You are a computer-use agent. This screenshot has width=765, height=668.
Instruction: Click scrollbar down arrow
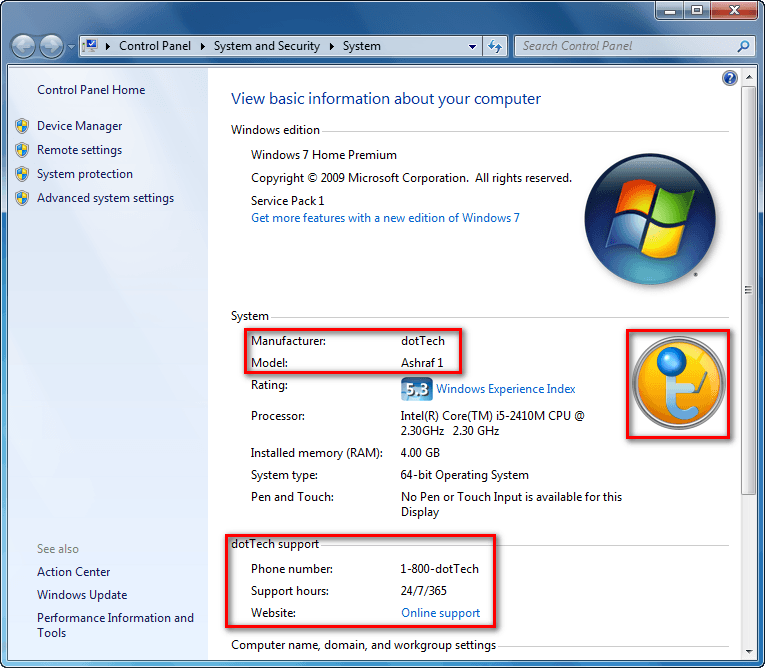coord(748,651)
